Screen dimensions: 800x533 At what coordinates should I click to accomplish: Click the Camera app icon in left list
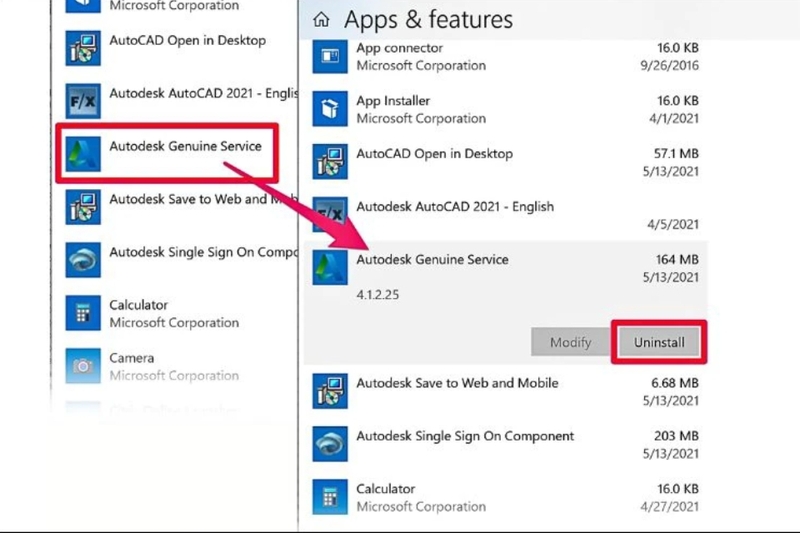(83, 366)
